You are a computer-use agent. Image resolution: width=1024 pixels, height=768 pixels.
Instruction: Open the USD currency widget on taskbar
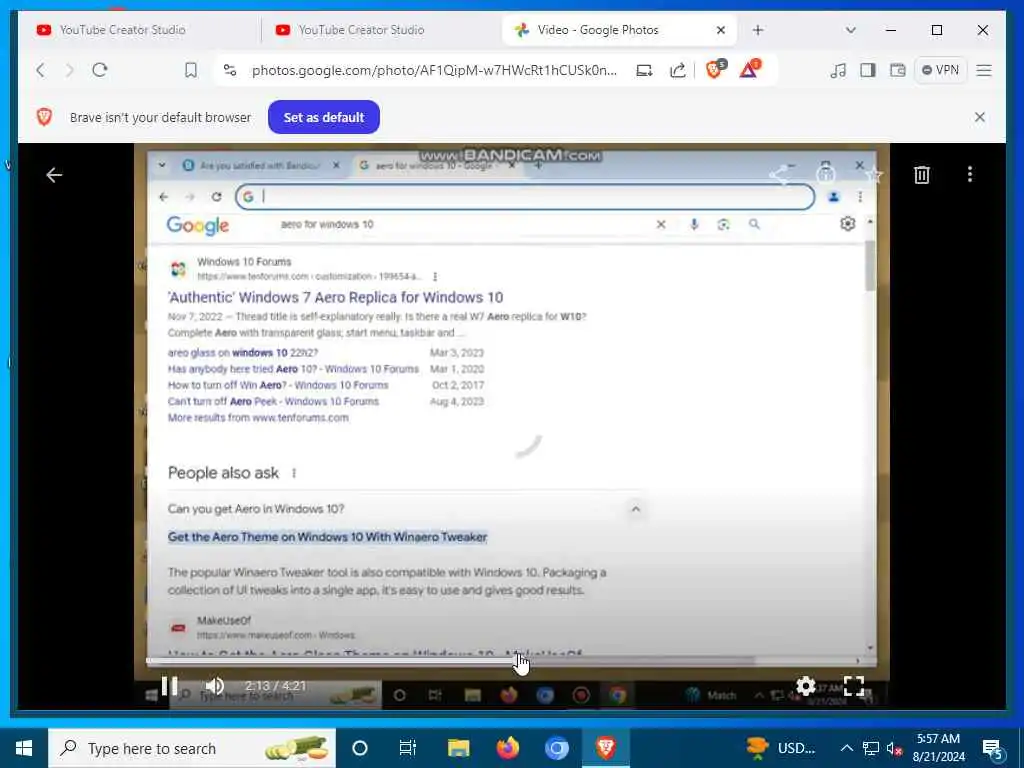pos(781,748)
